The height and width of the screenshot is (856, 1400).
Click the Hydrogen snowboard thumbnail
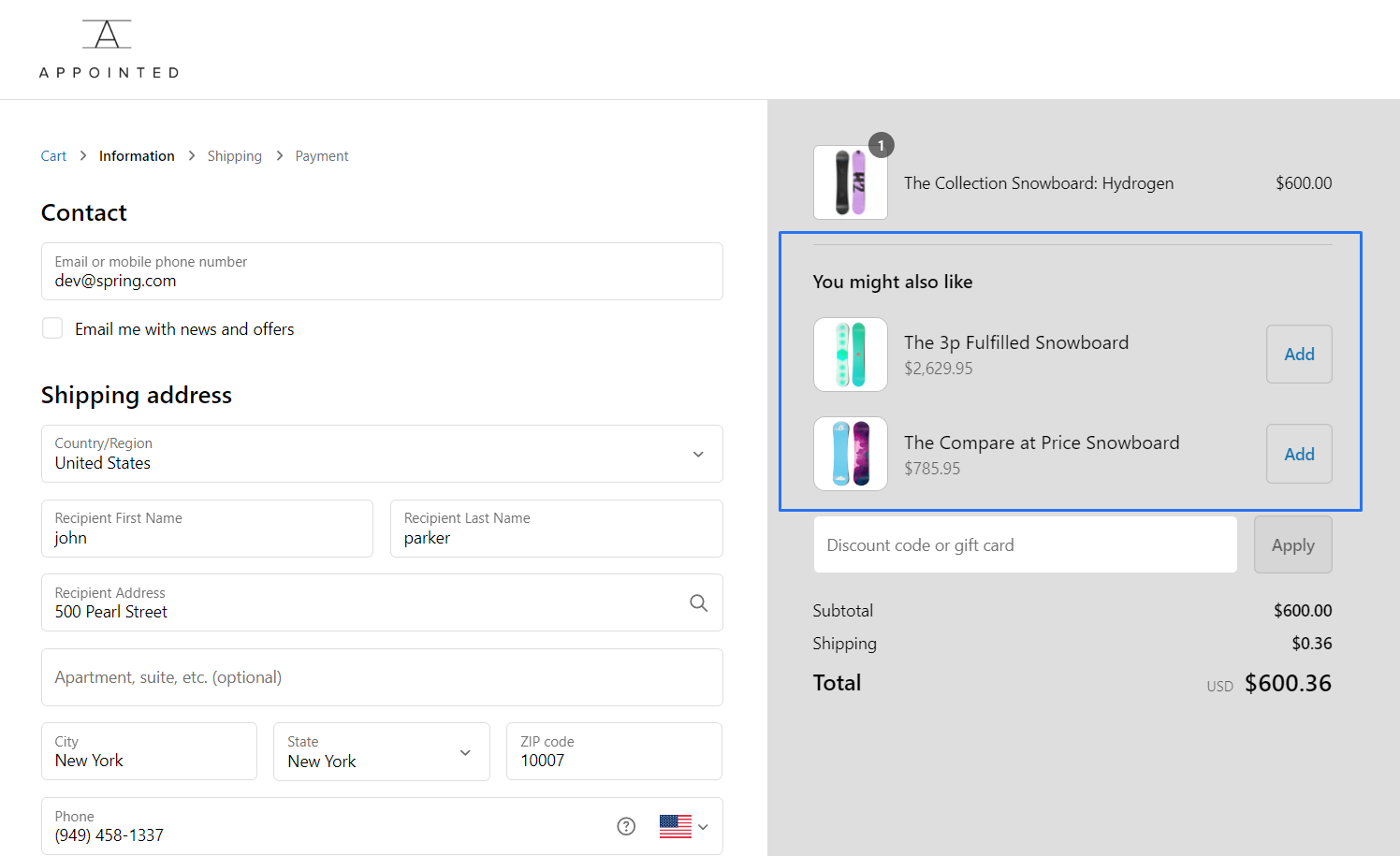tap(851, 182)
